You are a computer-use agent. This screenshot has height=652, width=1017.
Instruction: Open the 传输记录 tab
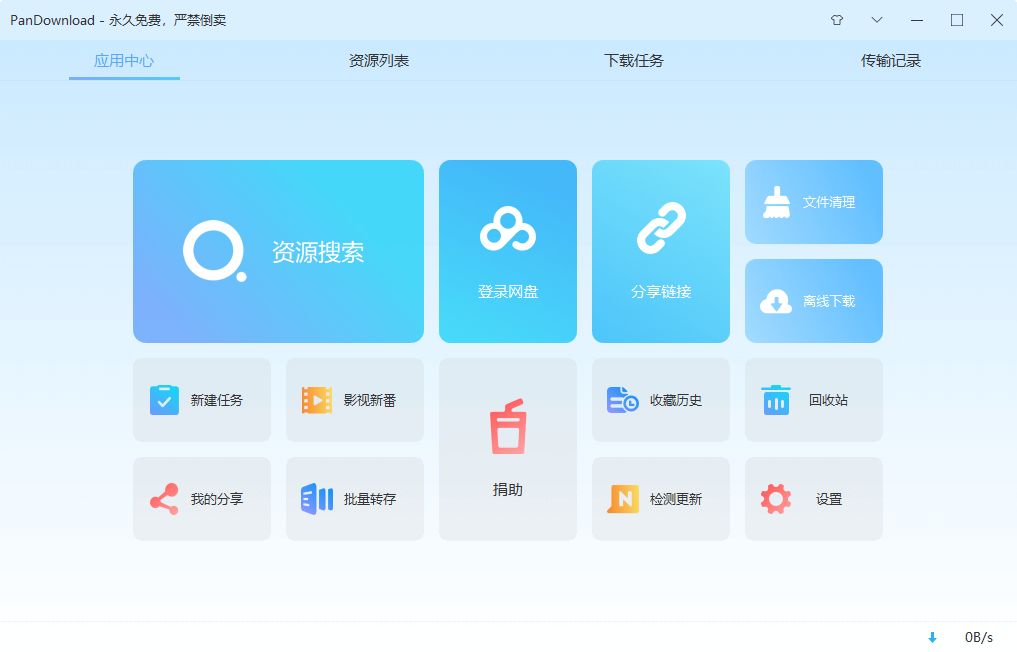[891, 60]
